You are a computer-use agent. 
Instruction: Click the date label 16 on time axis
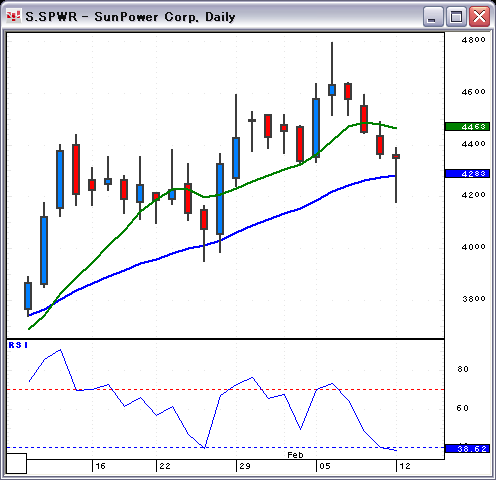pos(100,466)
